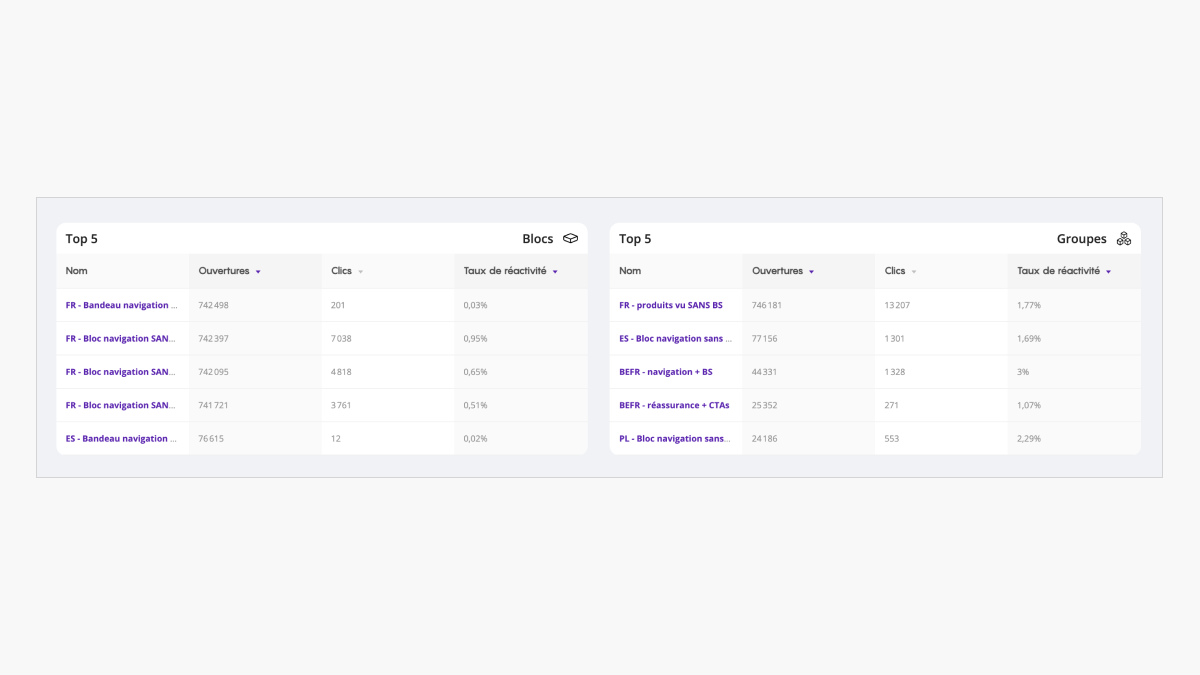
Task: Click the Groupes stacked cubes icon
Action: 1124,239
